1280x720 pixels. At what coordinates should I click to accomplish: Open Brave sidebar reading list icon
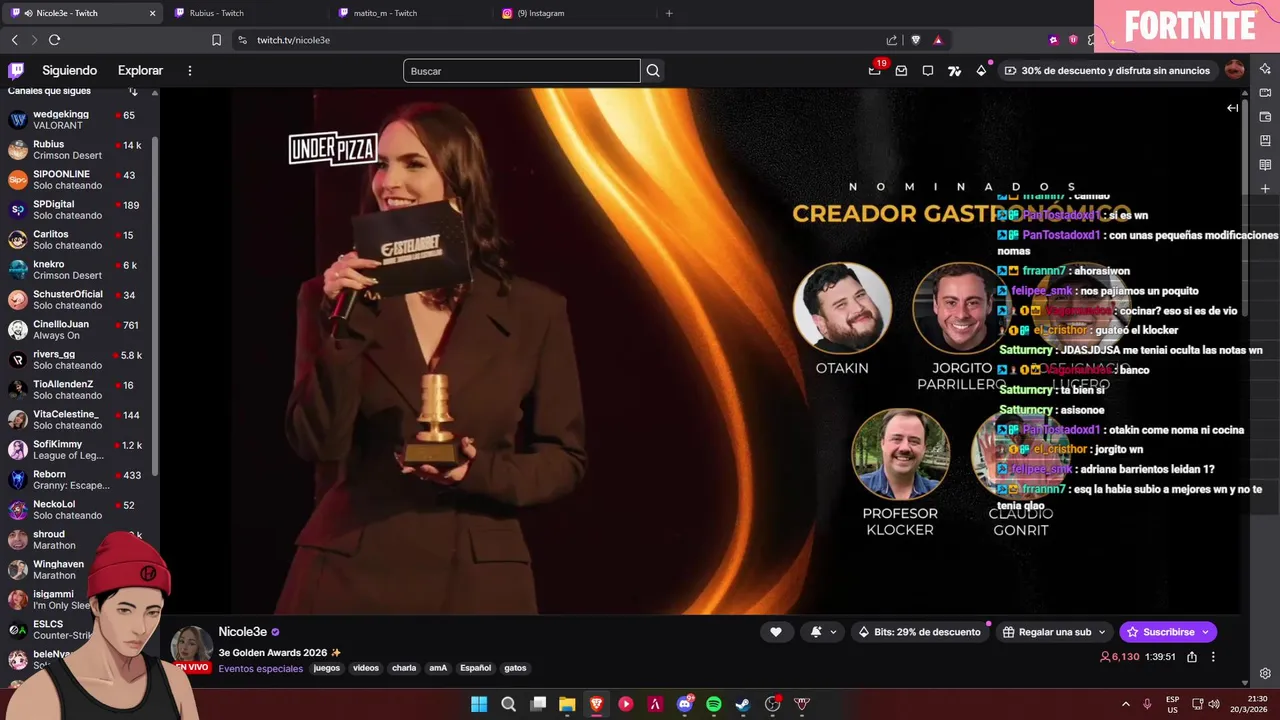click(x=1265, y=165)
